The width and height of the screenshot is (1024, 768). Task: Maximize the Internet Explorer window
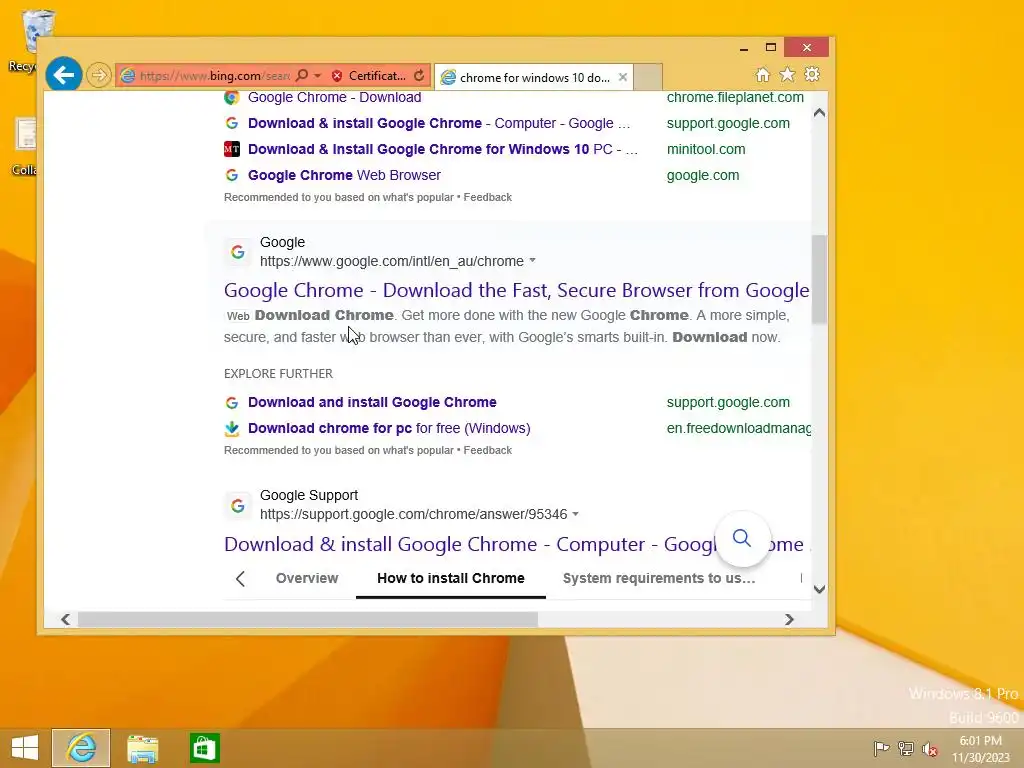771,48
